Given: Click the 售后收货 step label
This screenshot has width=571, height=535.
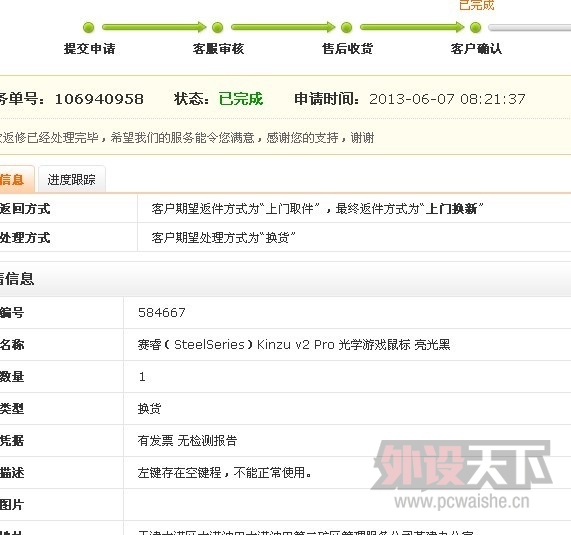Looking at the screenshot, I should (x=347, y=48).
